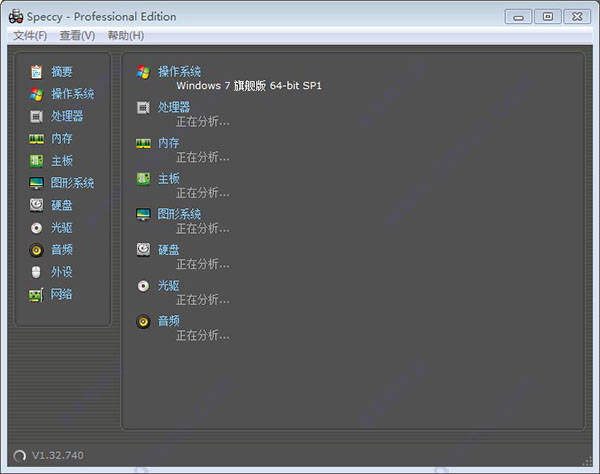Open the 内存 RAM icon in sidebar
600x474 pixels.
[x=36, y=139]
